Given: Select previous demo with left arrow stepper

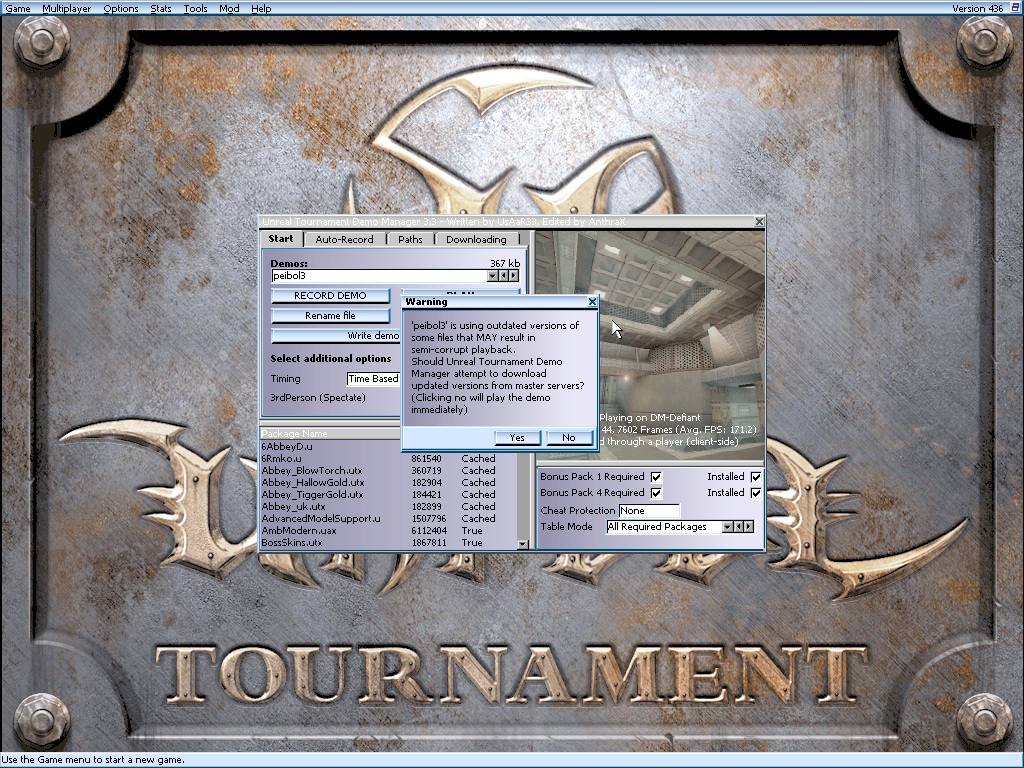Looking at the screenshot, I should (504, 276).
